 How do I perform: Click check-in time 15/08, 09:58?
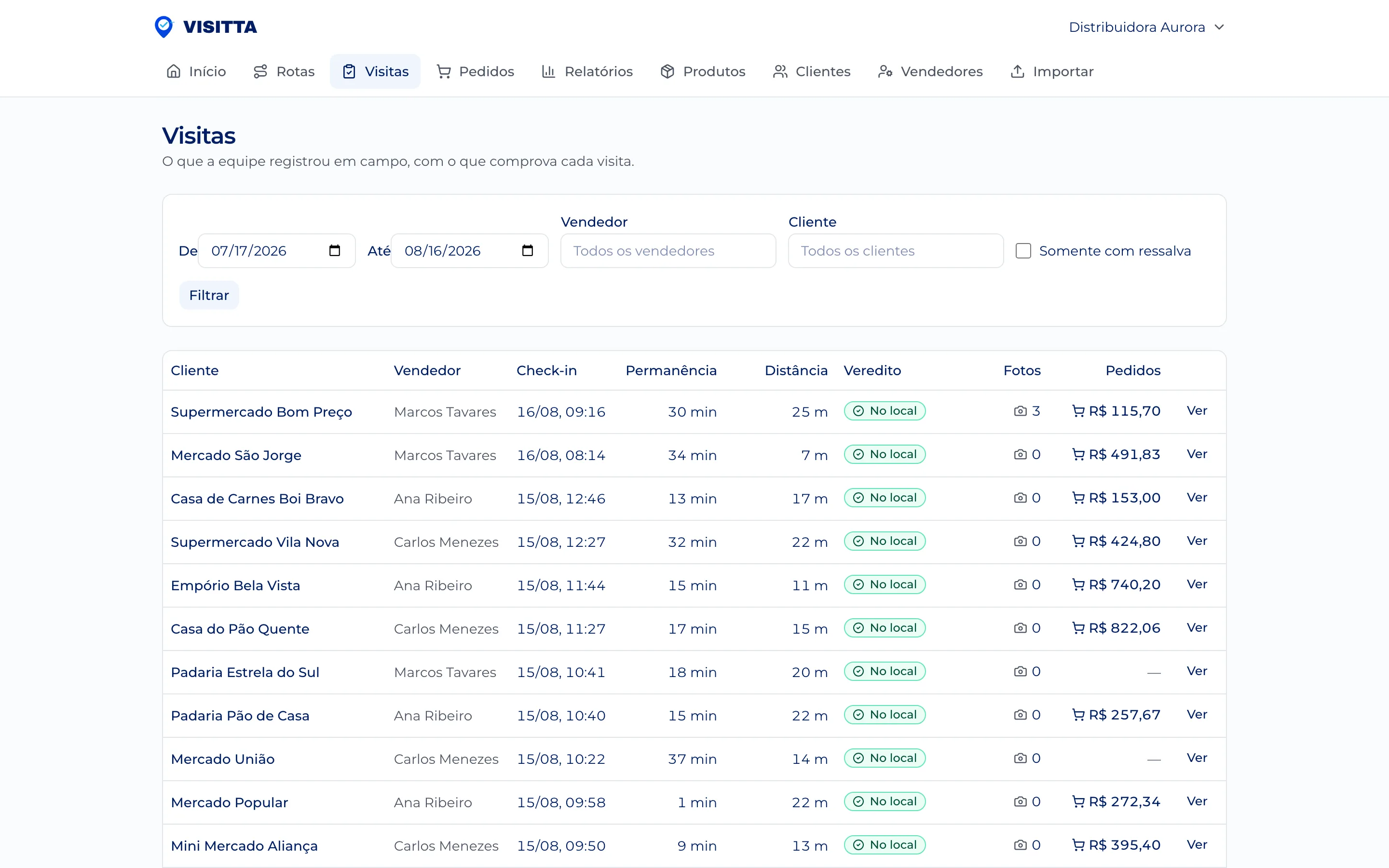pos(561,802)
